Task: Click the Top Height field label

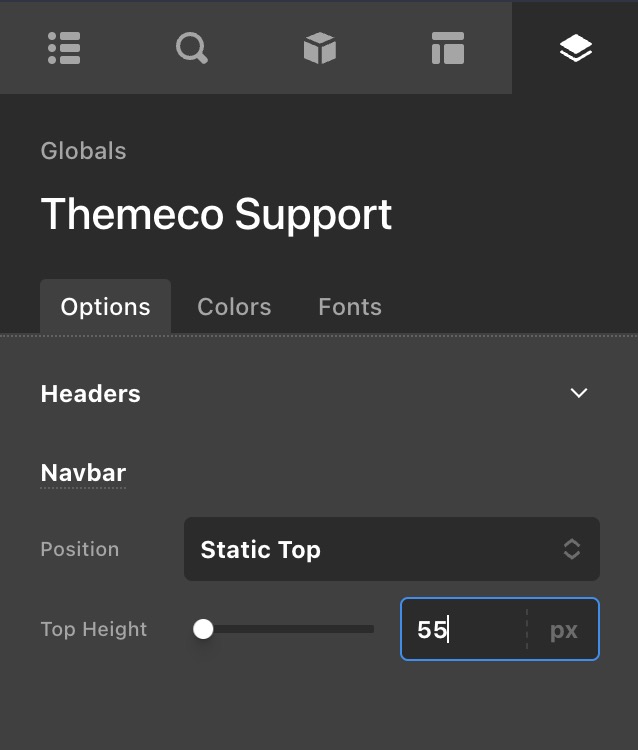Action: coord(93,629)
